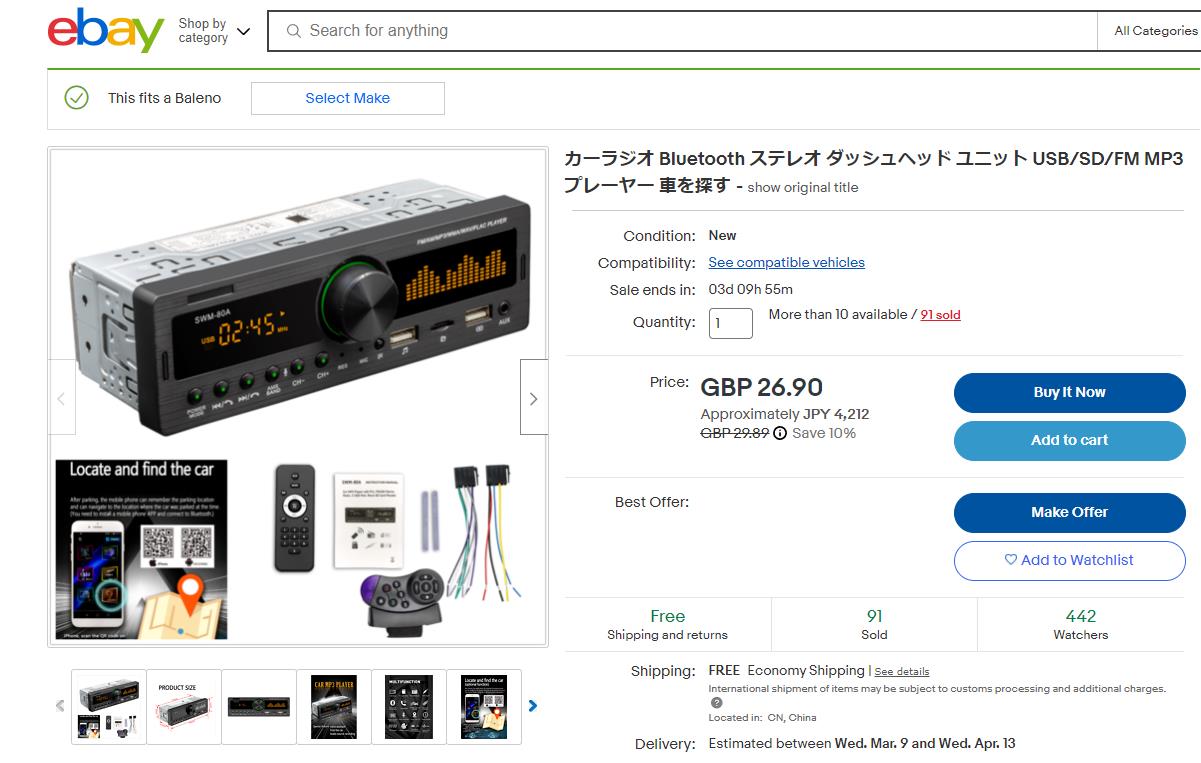Click Make Offer button
The image size is (1201, 763).
[x=1069, y=513]
